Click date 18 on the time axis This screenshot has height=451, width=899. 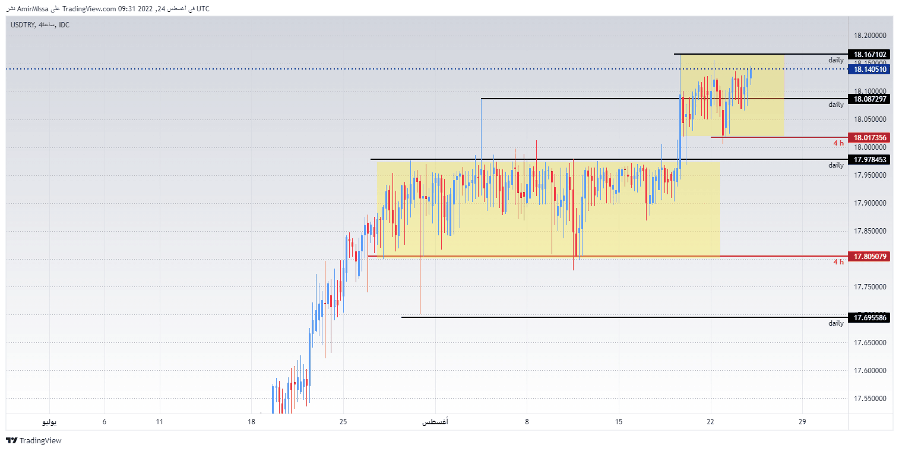click(x=251, y=422)
